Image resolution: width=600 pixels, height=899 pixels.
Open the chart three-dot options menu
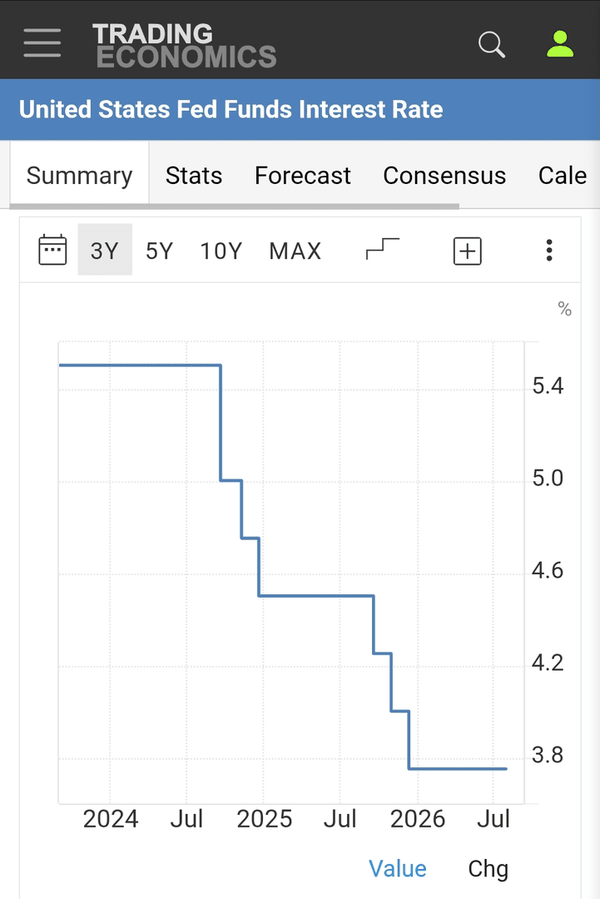549,251
